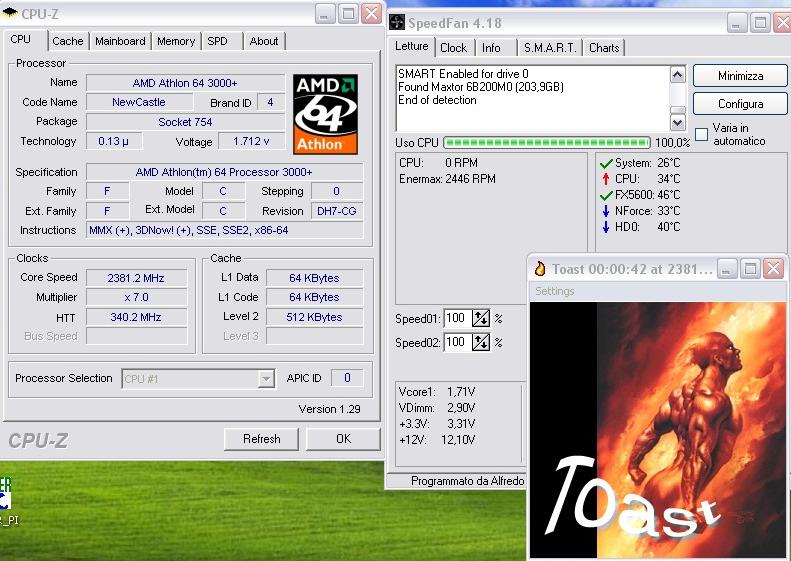This screenshot has width=791, height=561.
Task: Click the CPU-Z title bar icon
Action: (x=10, y=12)
